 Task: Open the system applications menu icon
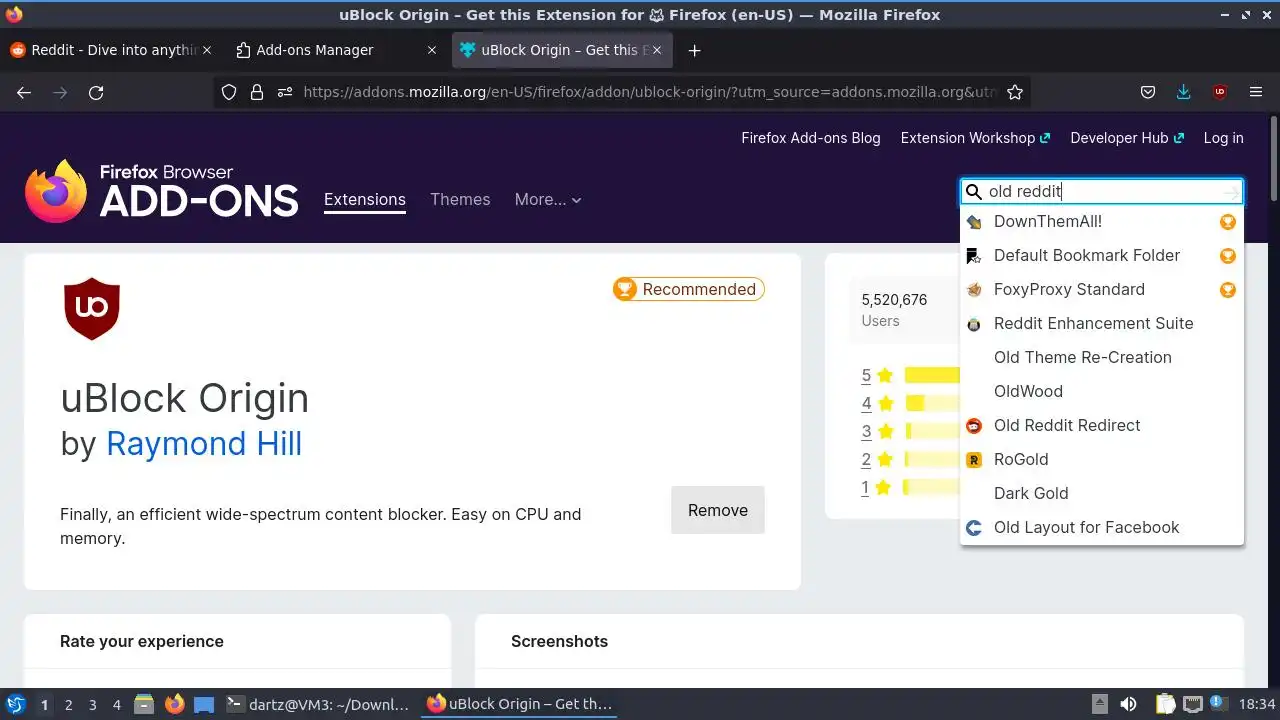click(15, 704)
